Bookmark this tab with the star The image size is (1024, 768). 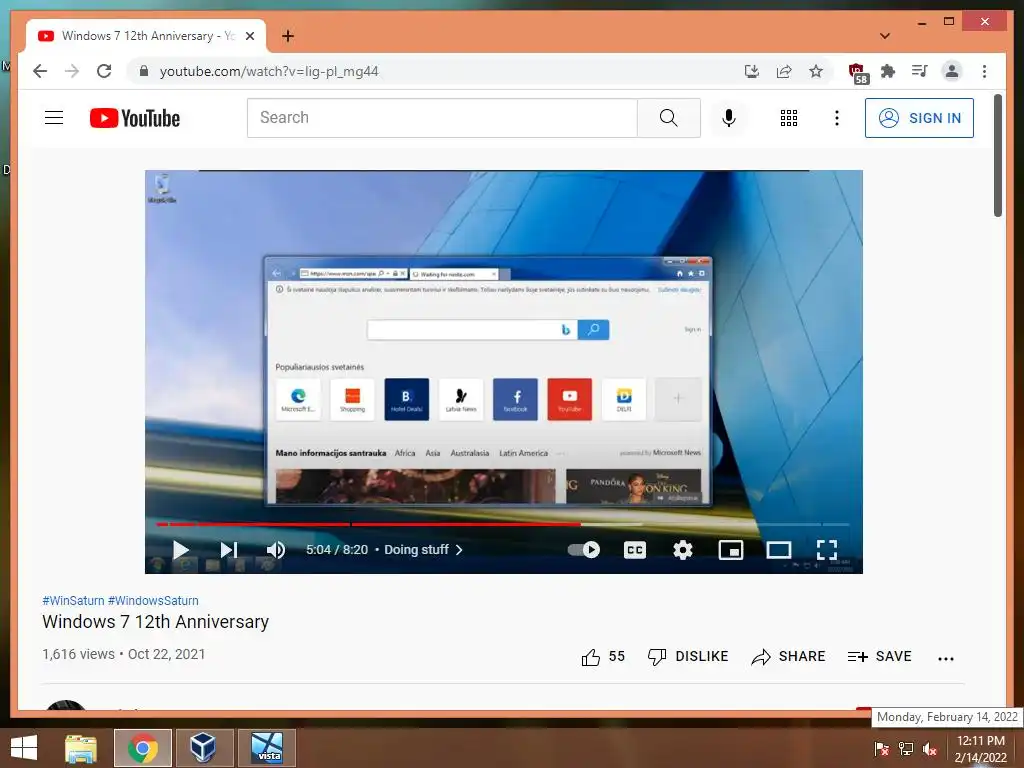tap(816, 71)
